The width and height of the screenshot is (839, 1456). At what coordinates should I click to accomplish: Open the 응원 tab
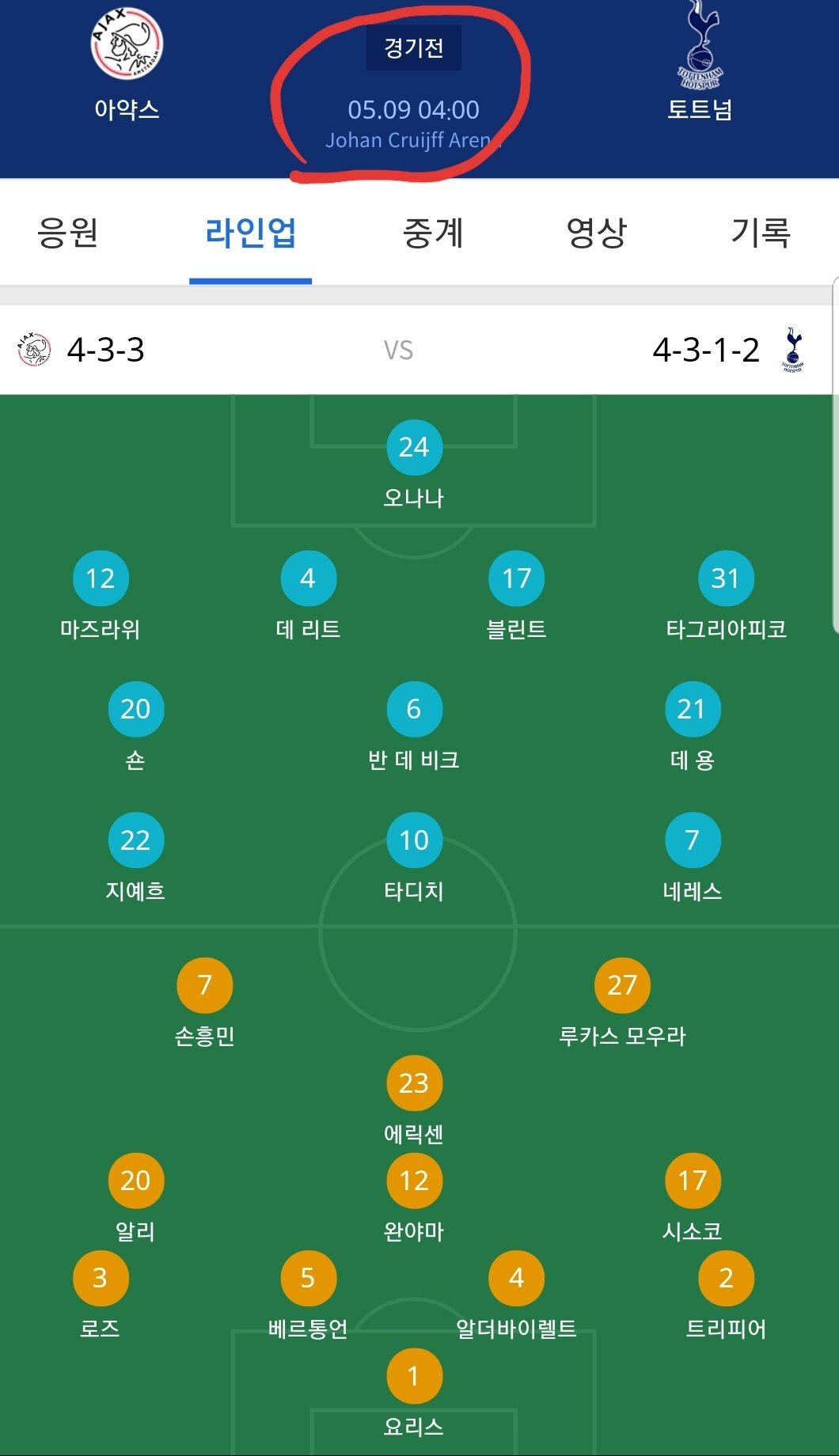(67, 233)
